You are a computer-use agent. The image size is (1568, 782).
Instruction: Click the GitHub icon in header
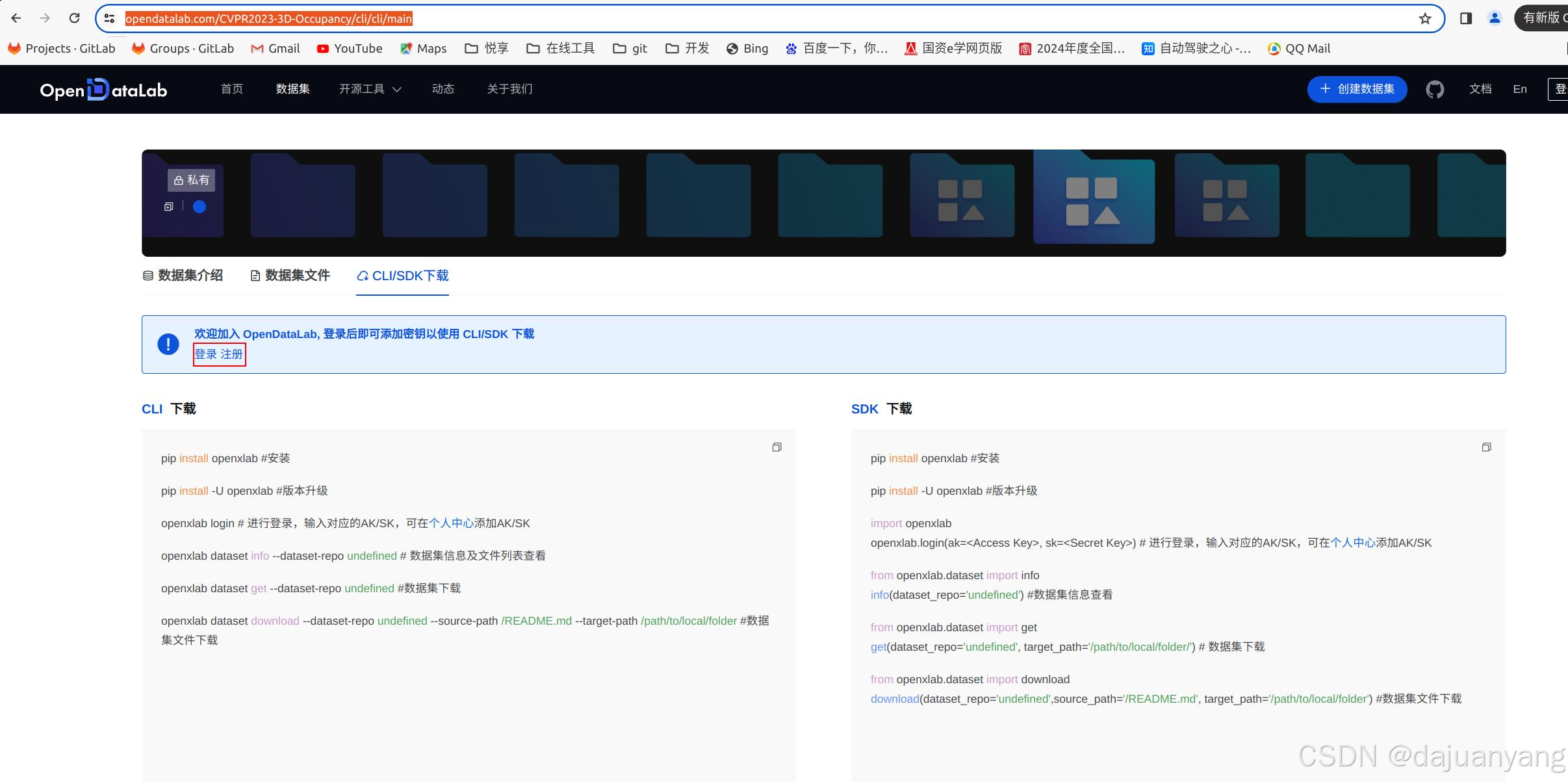[1434, 89]
